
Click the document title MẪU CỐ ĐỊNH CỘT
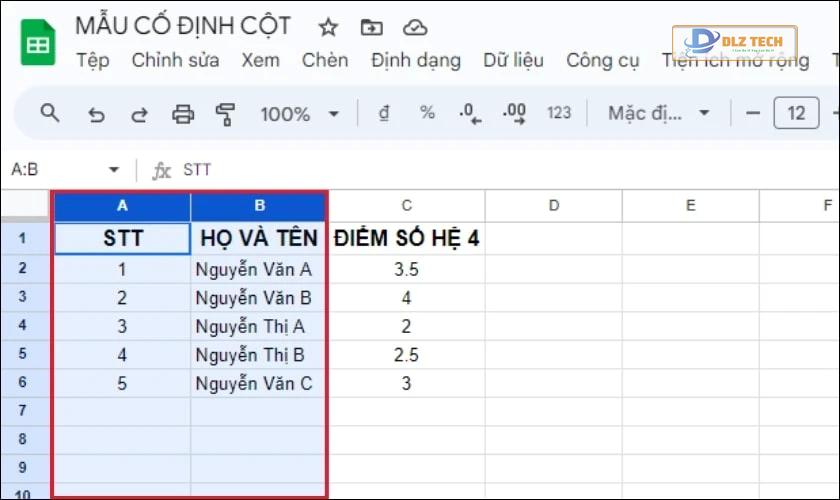tap(183, 26)
